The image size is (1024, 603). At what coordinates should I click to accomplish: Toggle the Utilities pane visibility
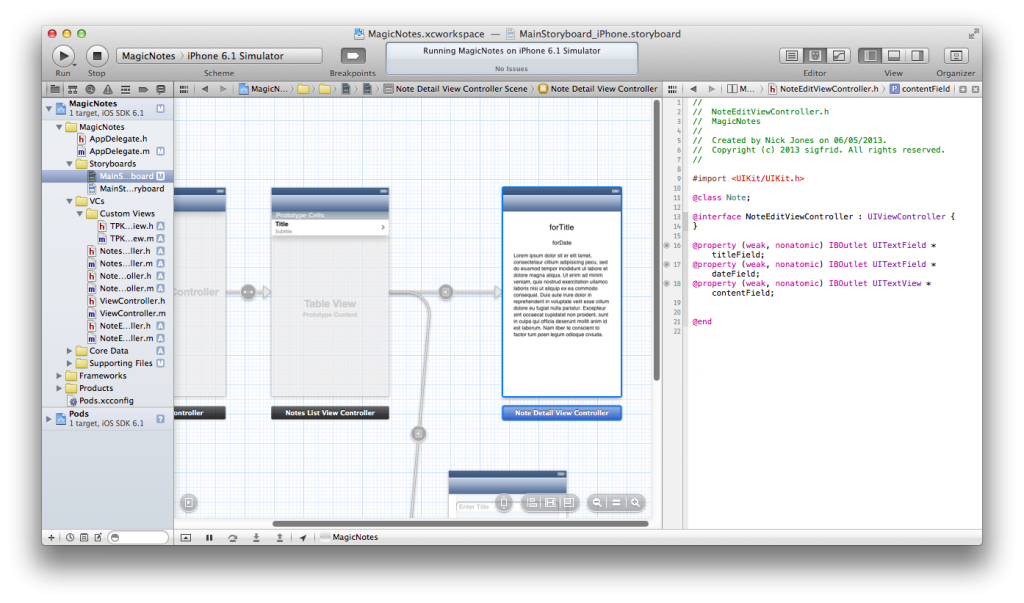point(918,56)
